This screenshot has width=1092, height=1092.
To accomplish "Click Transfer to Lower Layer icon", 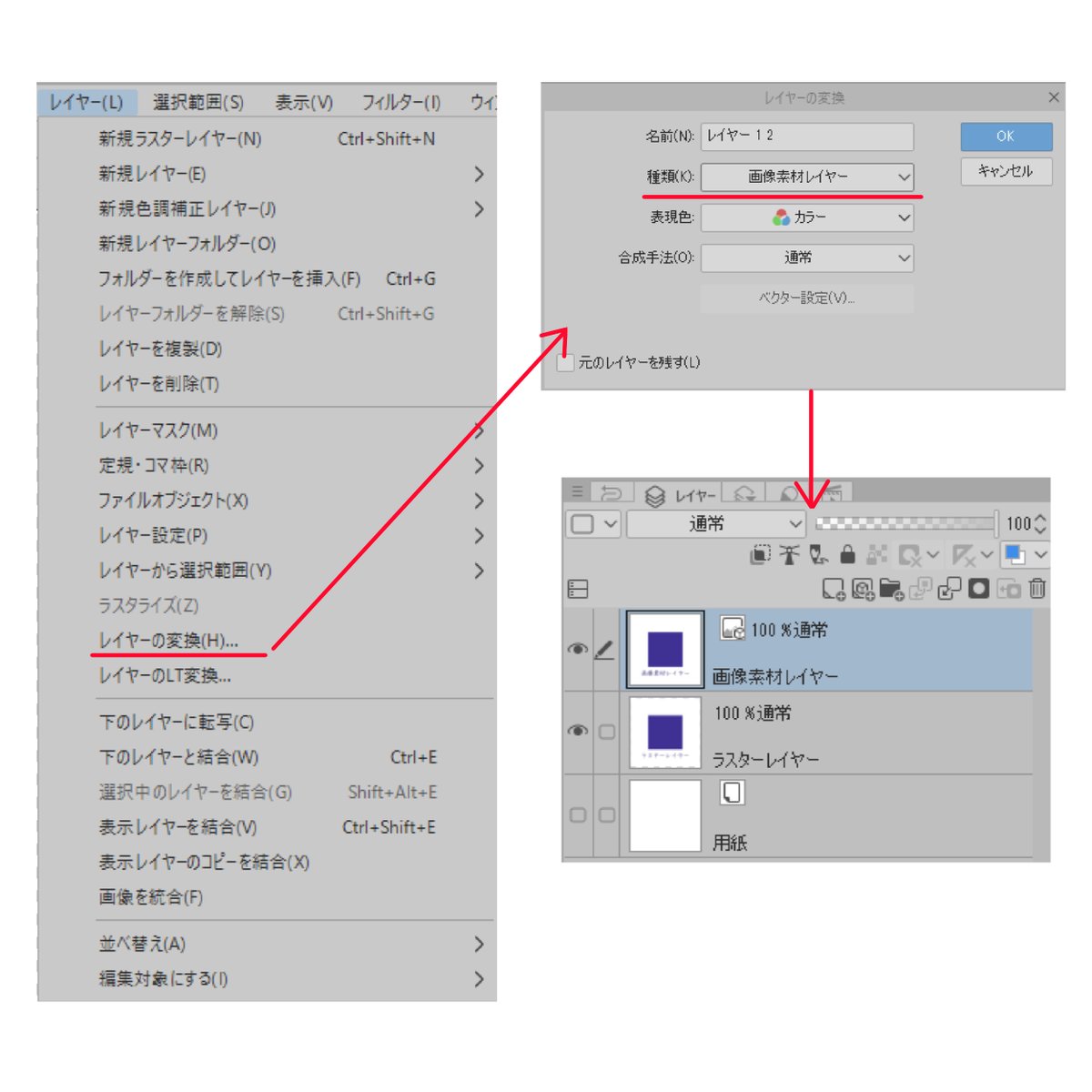I will (920, 589).
